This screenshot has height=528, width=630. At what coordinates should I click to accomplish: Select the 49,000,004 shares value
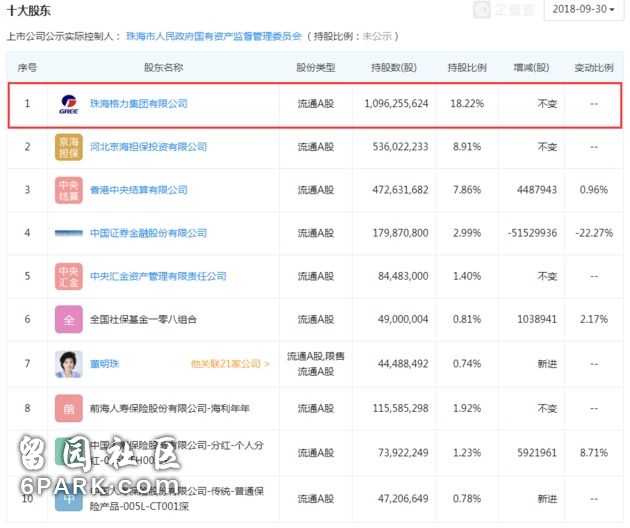(403, 319)
